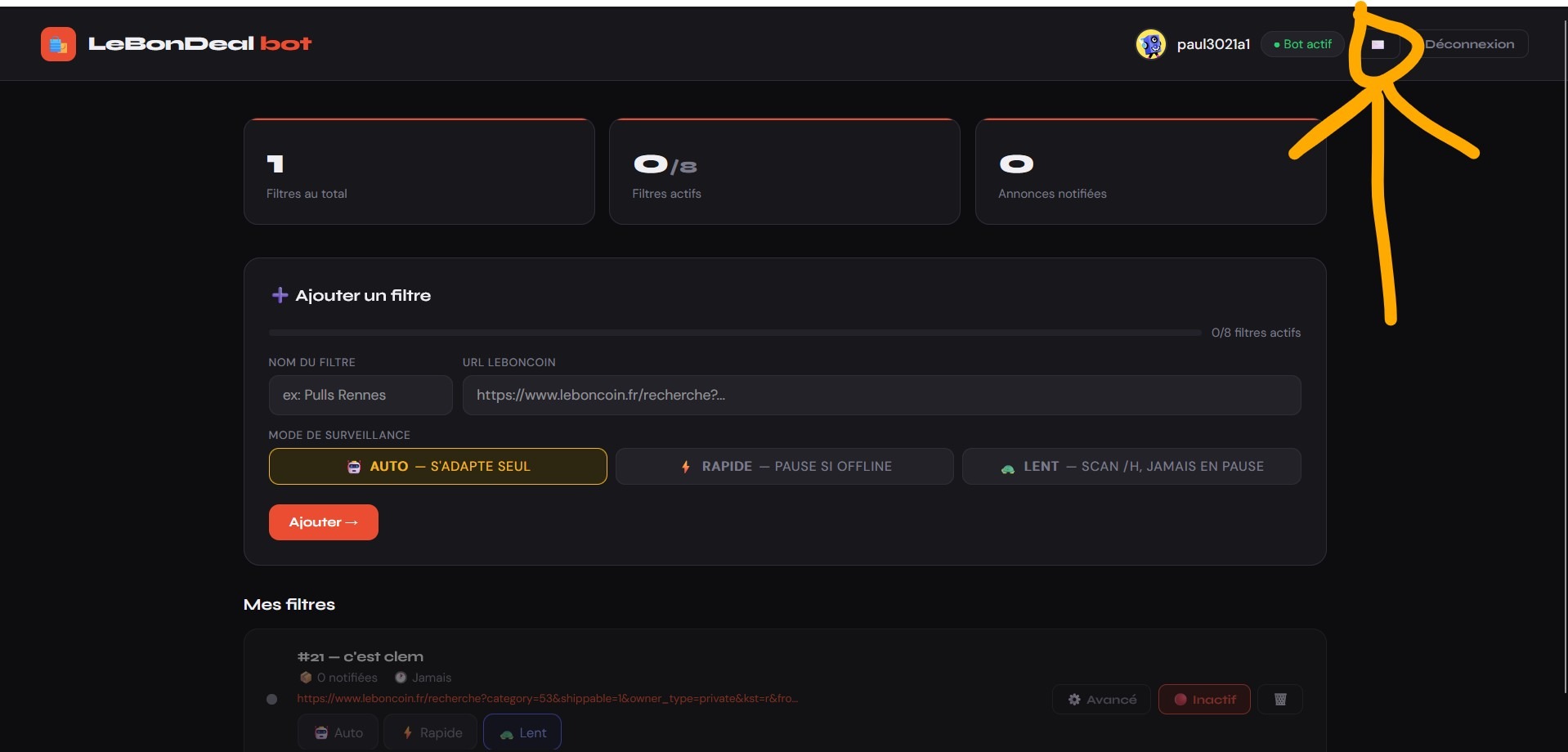
Task: Click the 'Mes filtres' heading
Action: [289, 604]
